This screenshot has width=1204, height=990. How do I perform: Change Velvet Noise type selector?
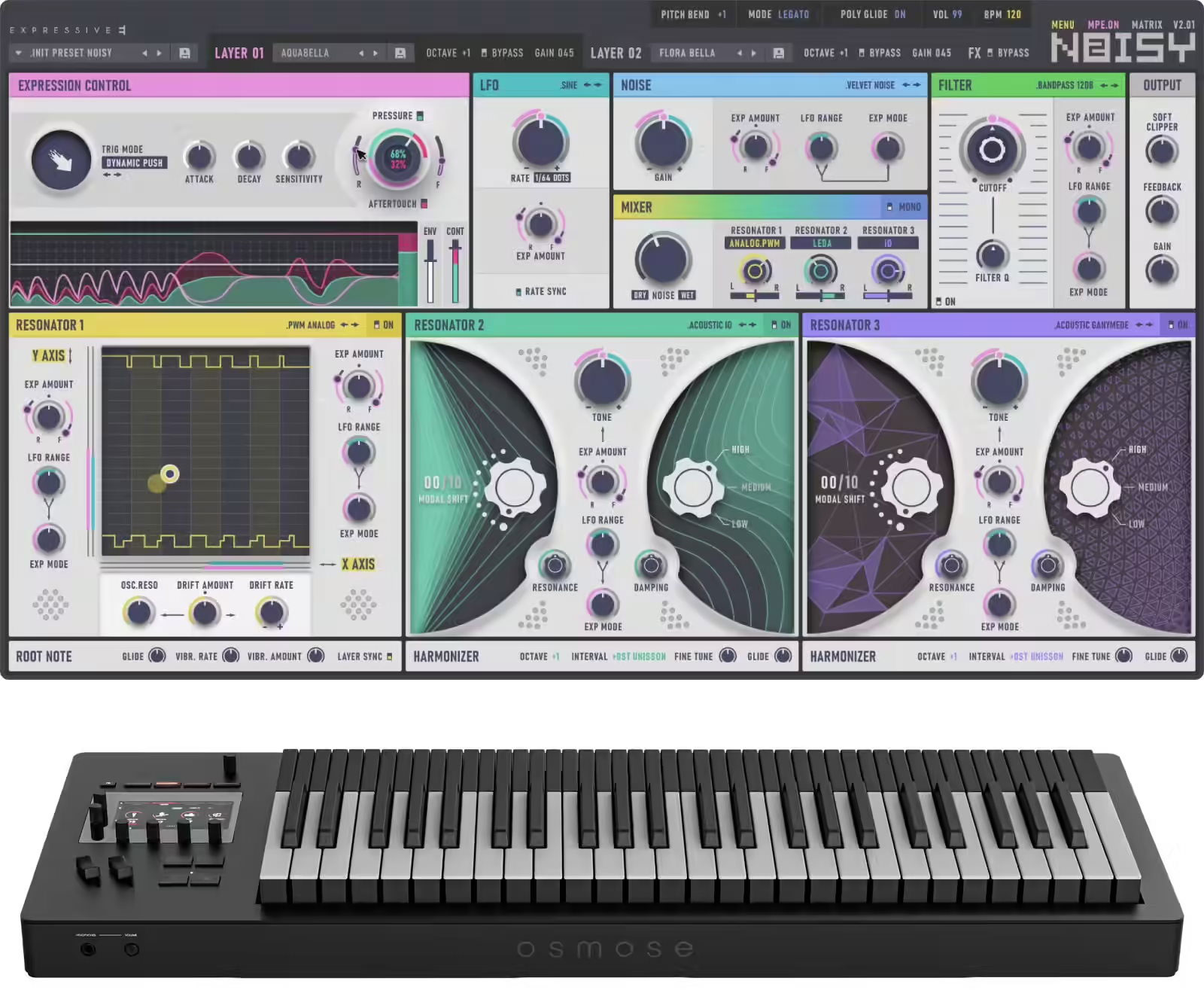pos(883,85)
